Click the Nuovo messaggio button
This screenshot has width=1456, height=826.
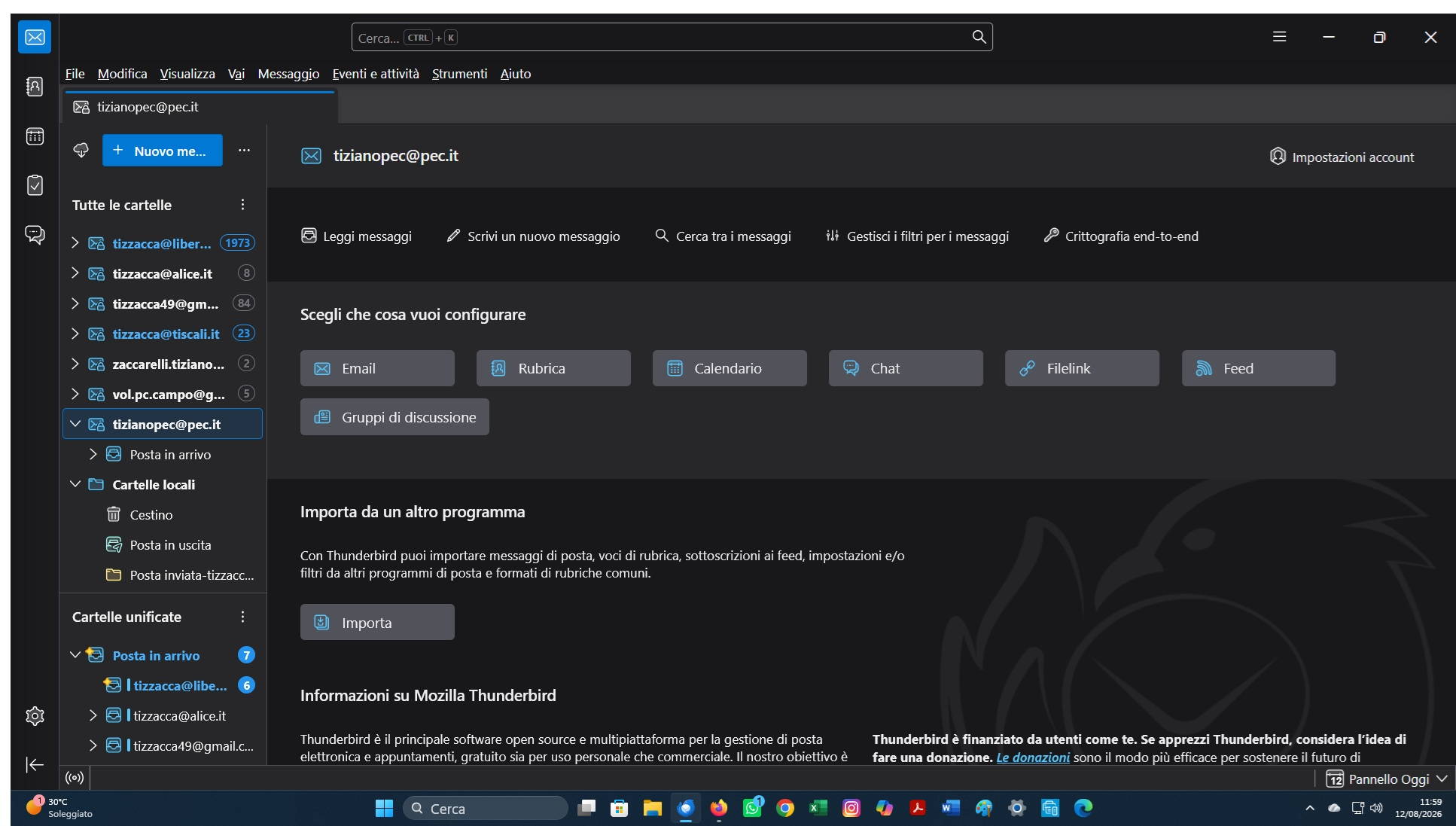pyautogui.click(x=162, y=151)
